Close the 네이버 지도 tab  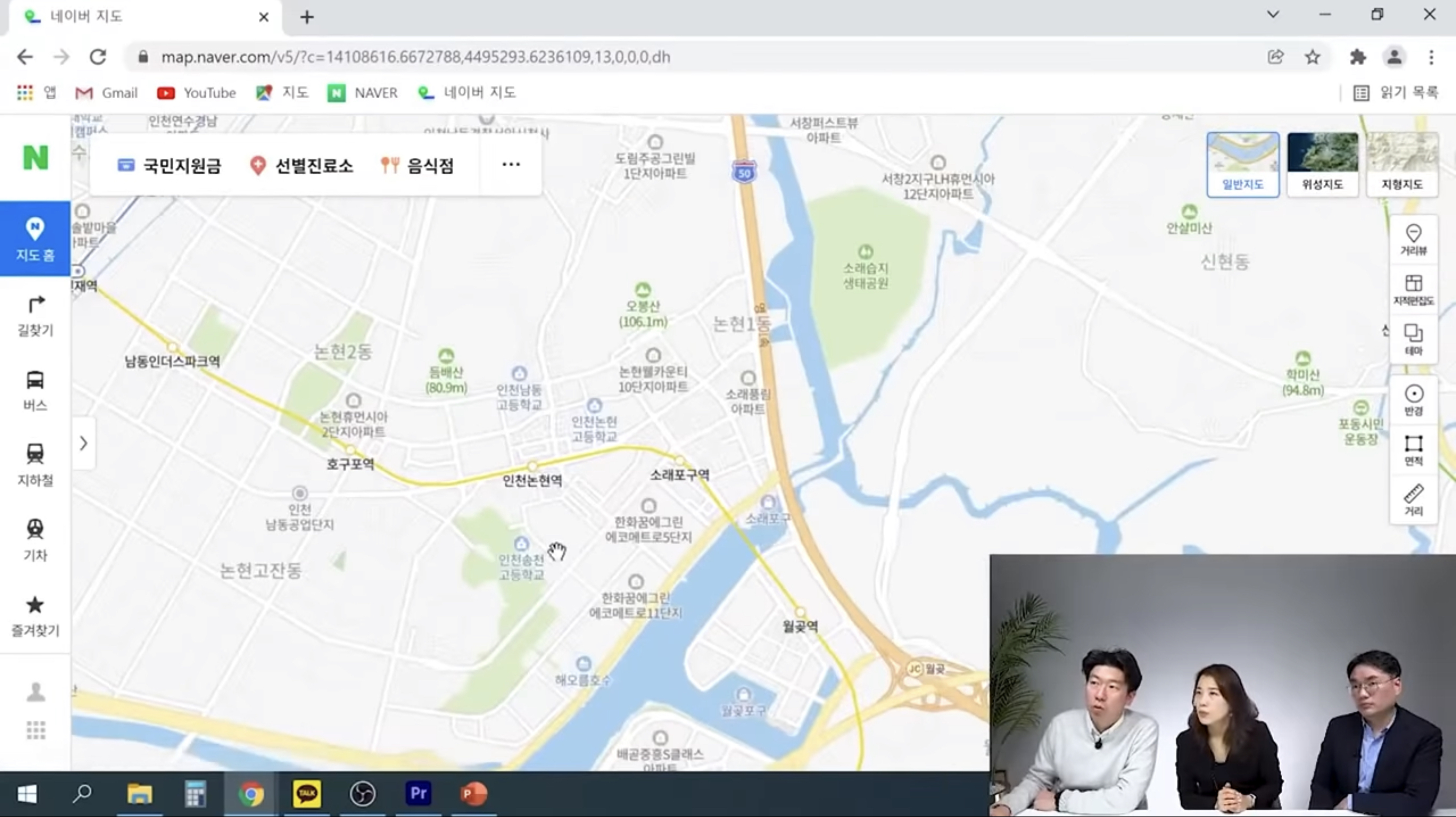click(x=263, y=17)
